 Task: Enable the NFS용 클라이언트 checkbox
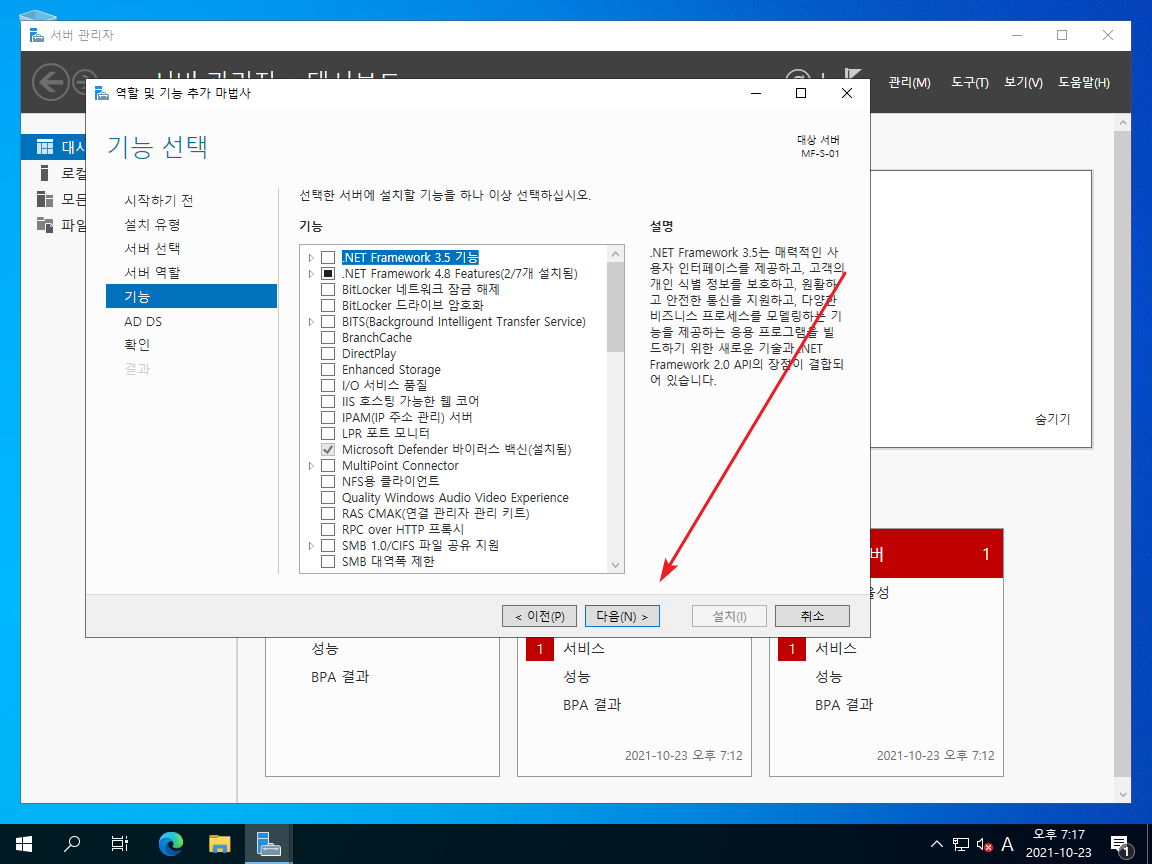click(x=328, y=481)
